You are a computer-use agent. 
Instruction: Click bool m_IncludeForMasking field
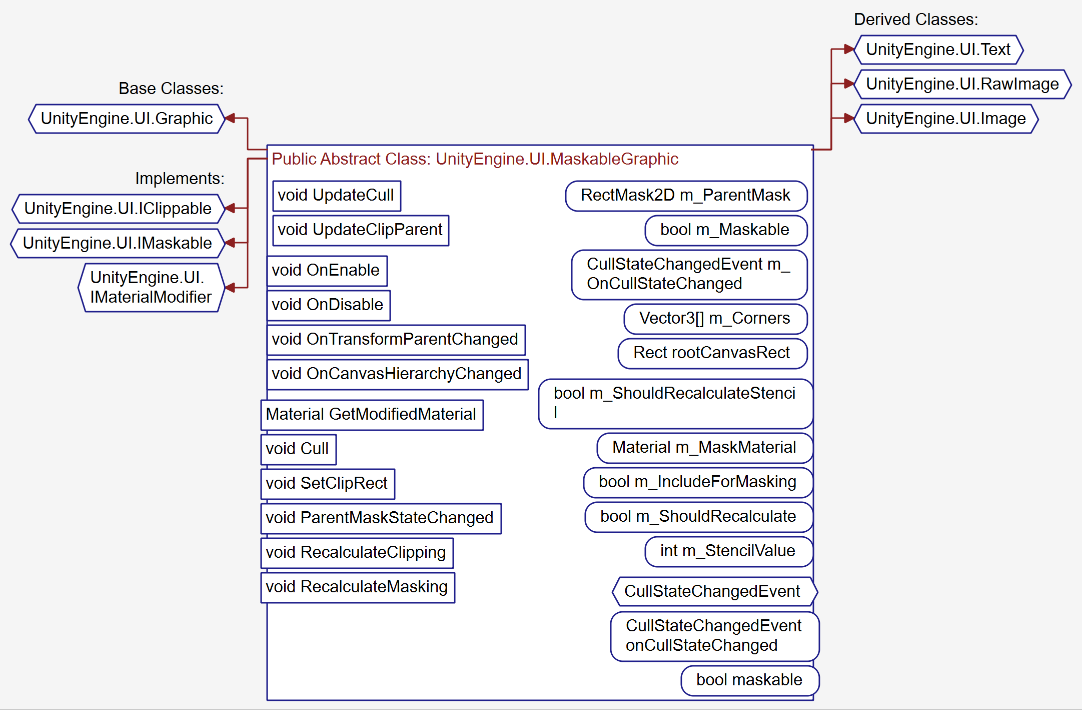click(698, 482)
